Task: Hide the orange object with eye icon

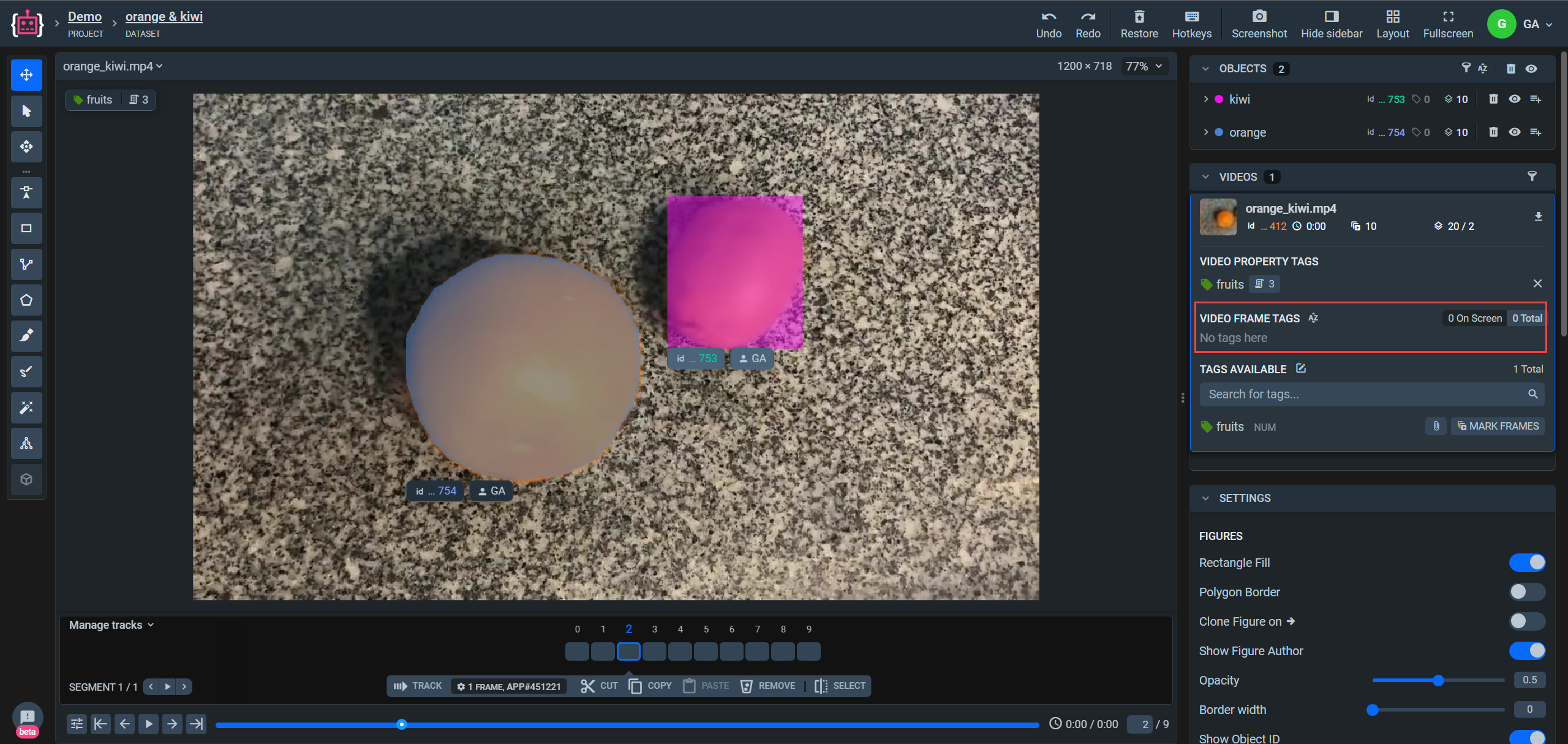Action: click(x=1514, y=132)
